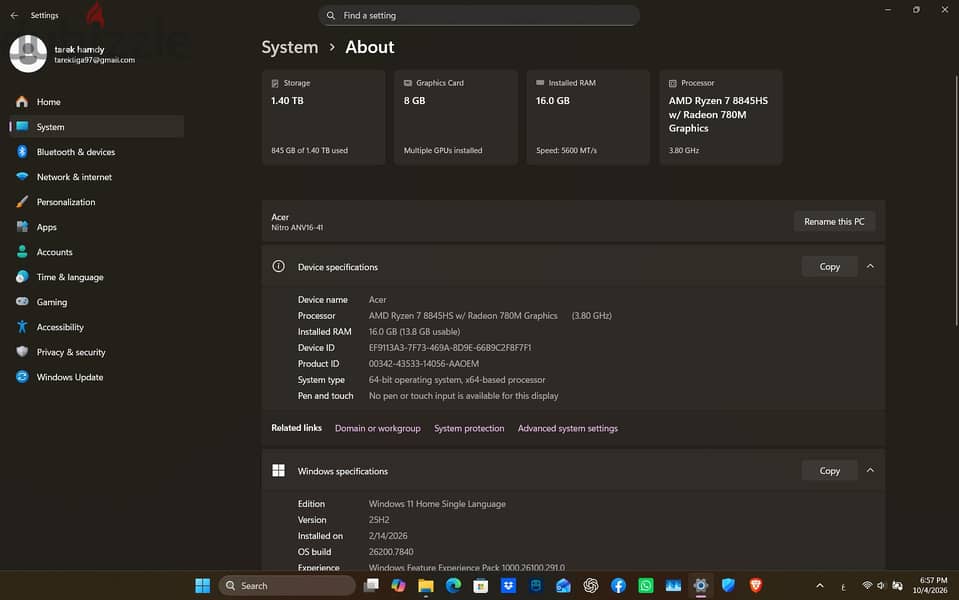Image resolution: width=959 pixels, height=600 pixels.
Task: Click the OS build 26200.7840 value
Action: 391,552
